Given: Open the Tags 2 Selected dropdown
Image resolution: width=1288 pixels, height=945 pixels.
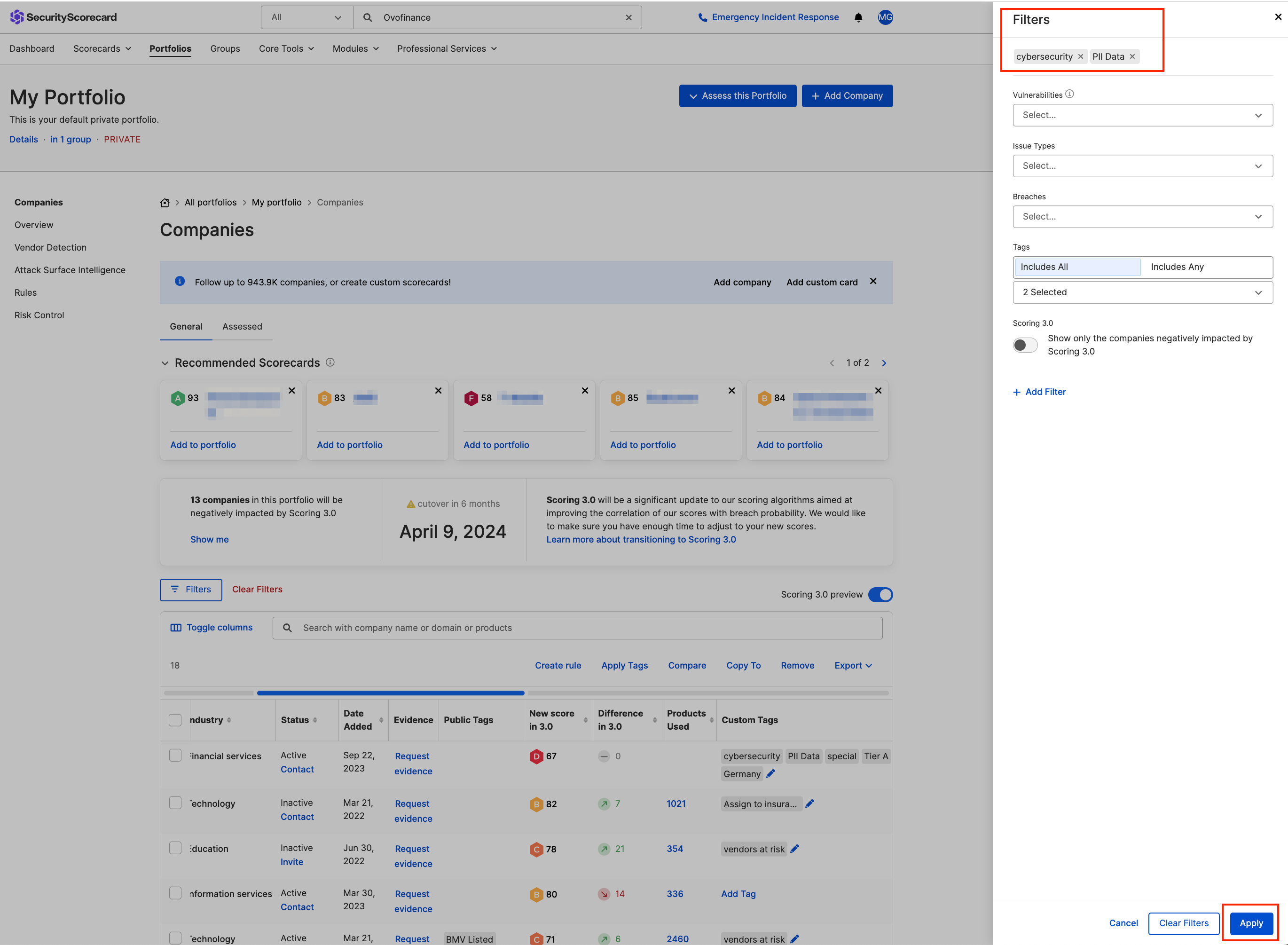Looking at the screenshot, I should [x=1142, y=292].
